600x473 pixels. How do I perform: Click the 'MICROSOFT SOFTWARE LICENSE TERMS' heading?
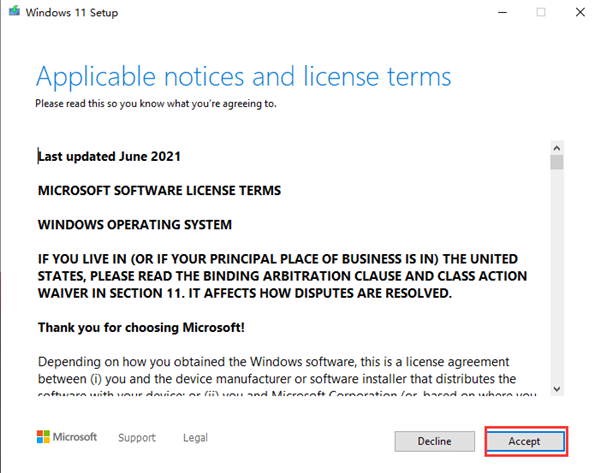click(x=159, y=190)
